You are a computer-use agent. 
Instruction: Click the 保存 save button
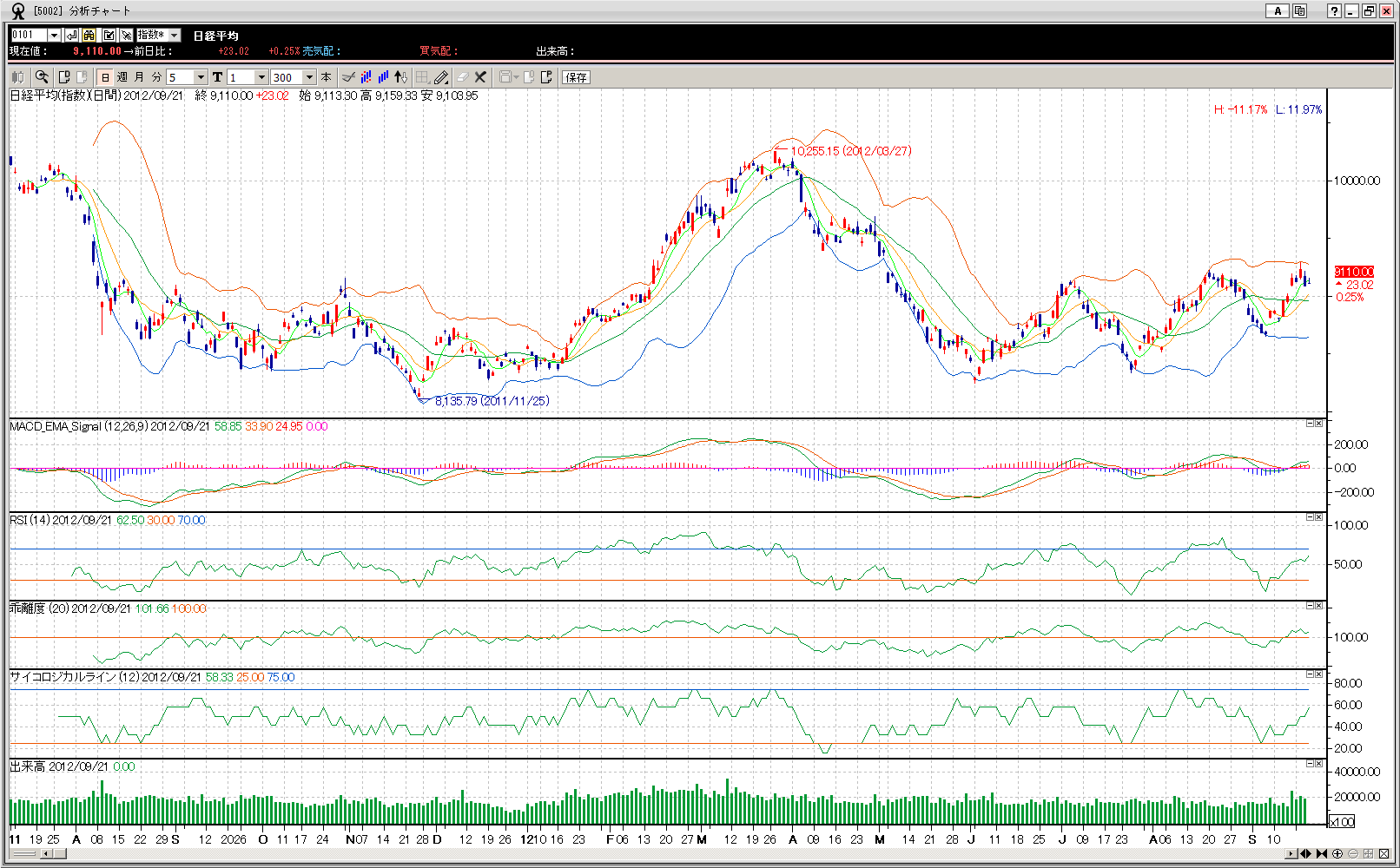click(576, 77)
